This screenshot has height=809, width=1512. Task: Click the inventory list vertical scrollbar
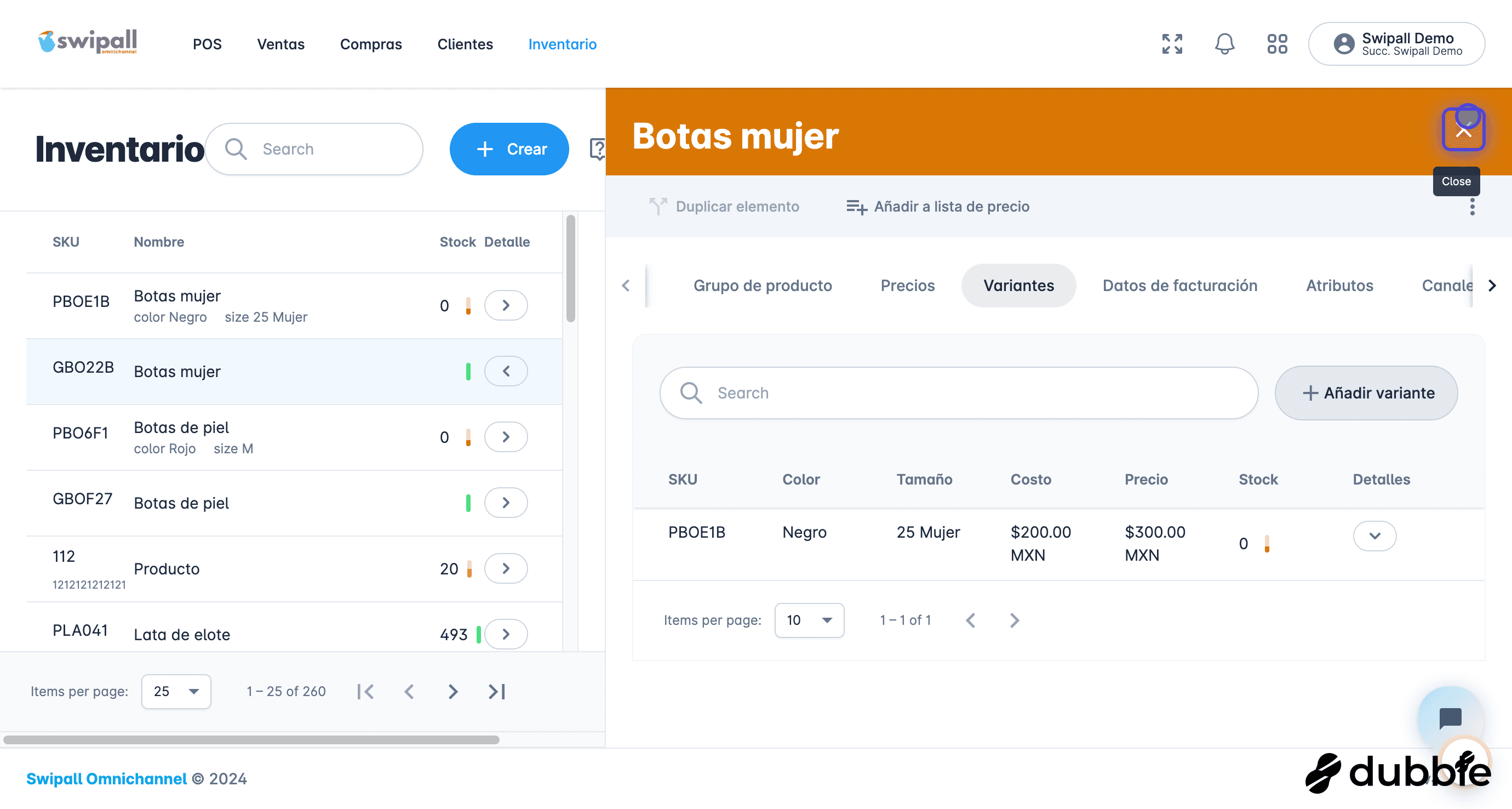[570, 269]
